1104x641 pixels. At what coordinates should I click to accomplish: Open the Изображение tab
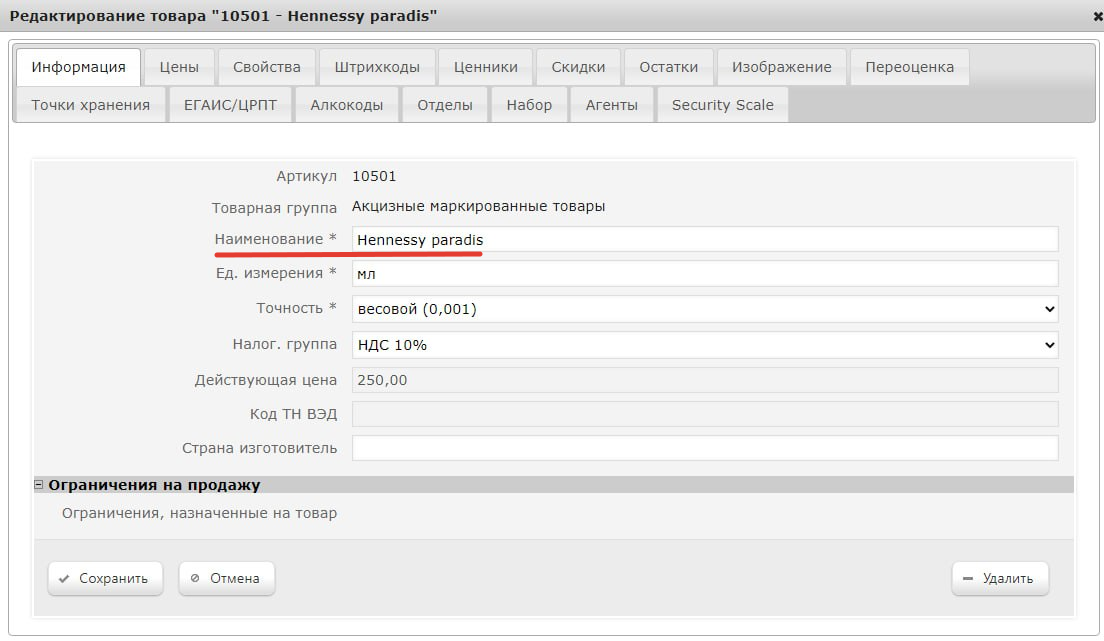click(782, 67)
